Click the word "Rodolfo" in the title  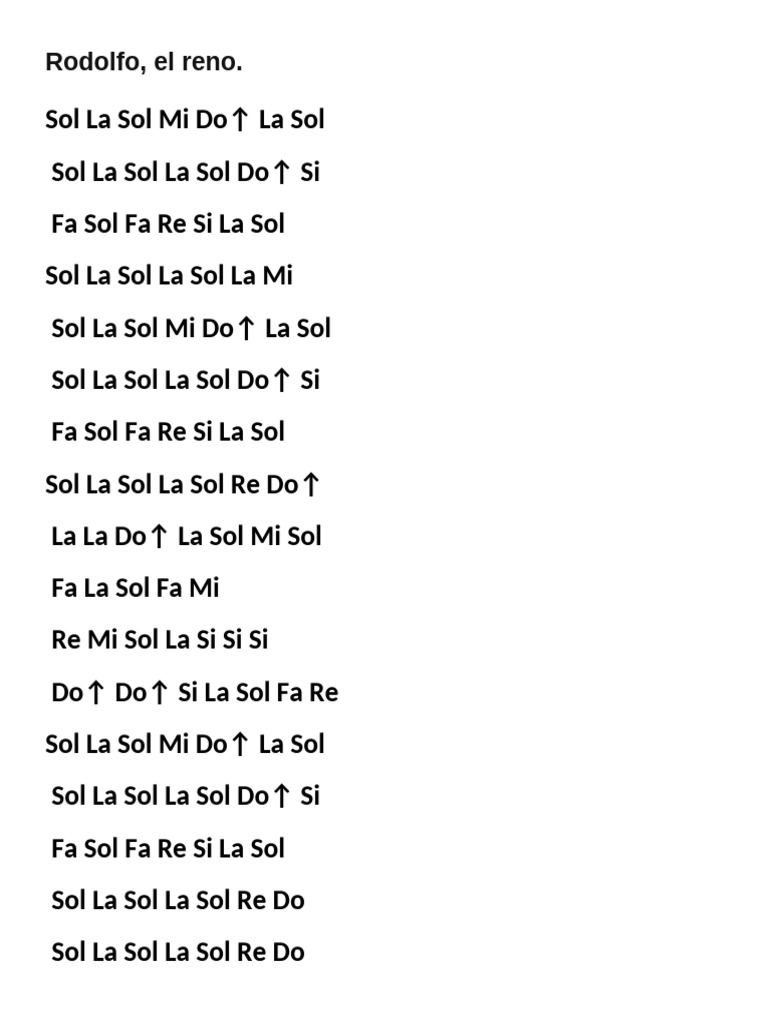coord(92,62)
